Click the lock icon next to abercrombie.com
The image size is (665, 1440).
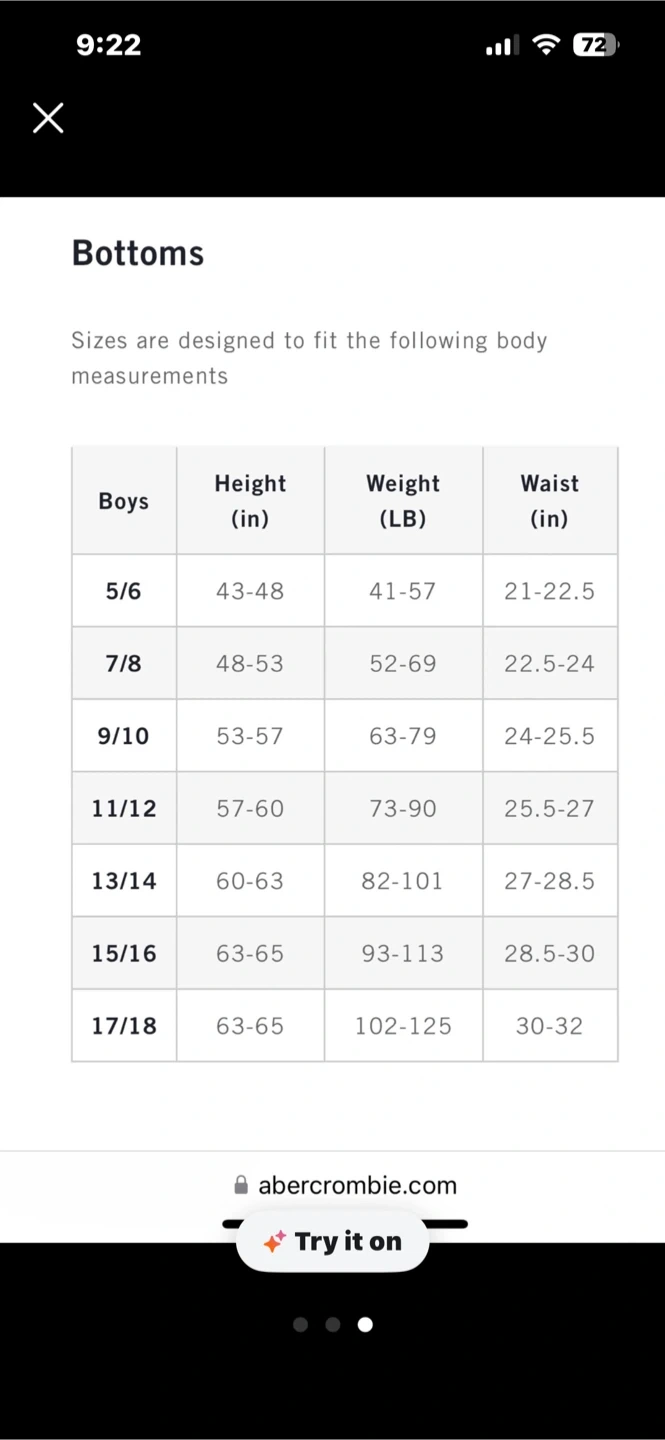coord(241,1185)
